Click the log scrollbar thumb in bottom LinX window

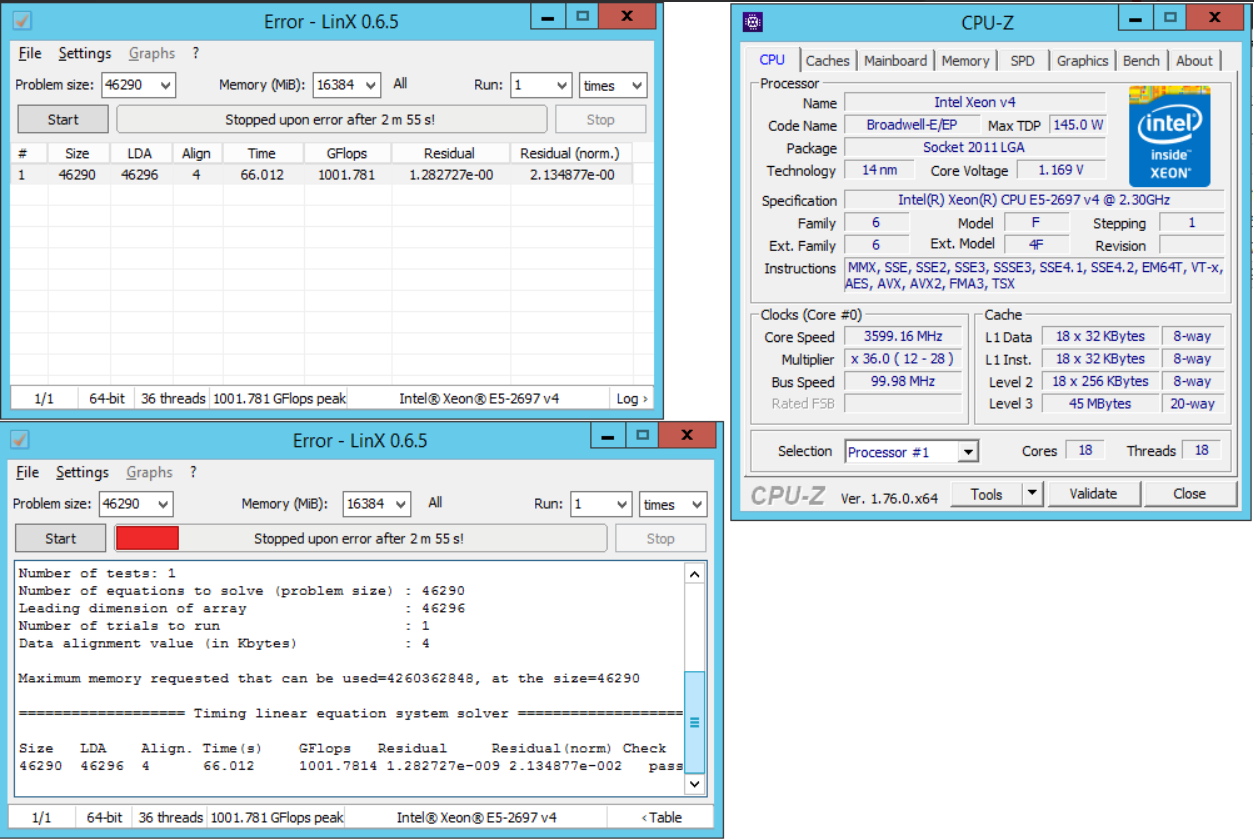[694, 722]
